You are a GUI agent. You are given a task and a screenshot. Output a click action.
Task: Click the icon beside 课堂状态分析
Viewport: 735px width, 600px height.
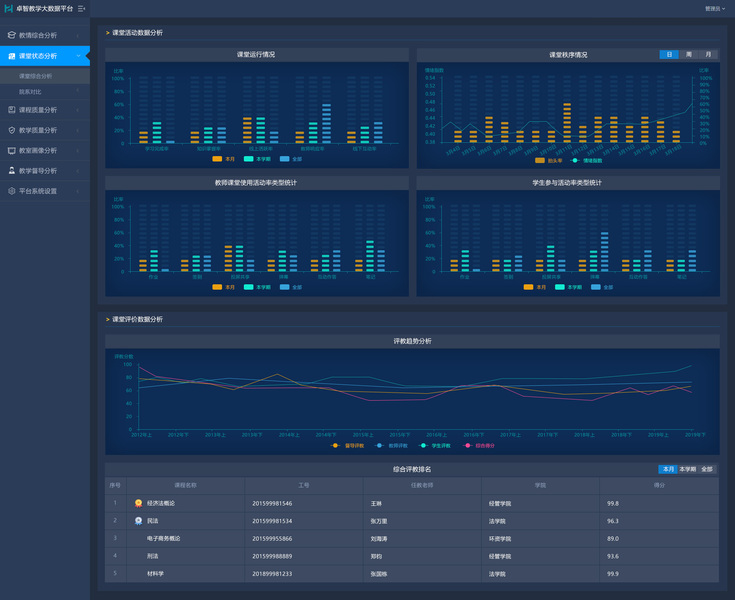[x=12, y=56]
